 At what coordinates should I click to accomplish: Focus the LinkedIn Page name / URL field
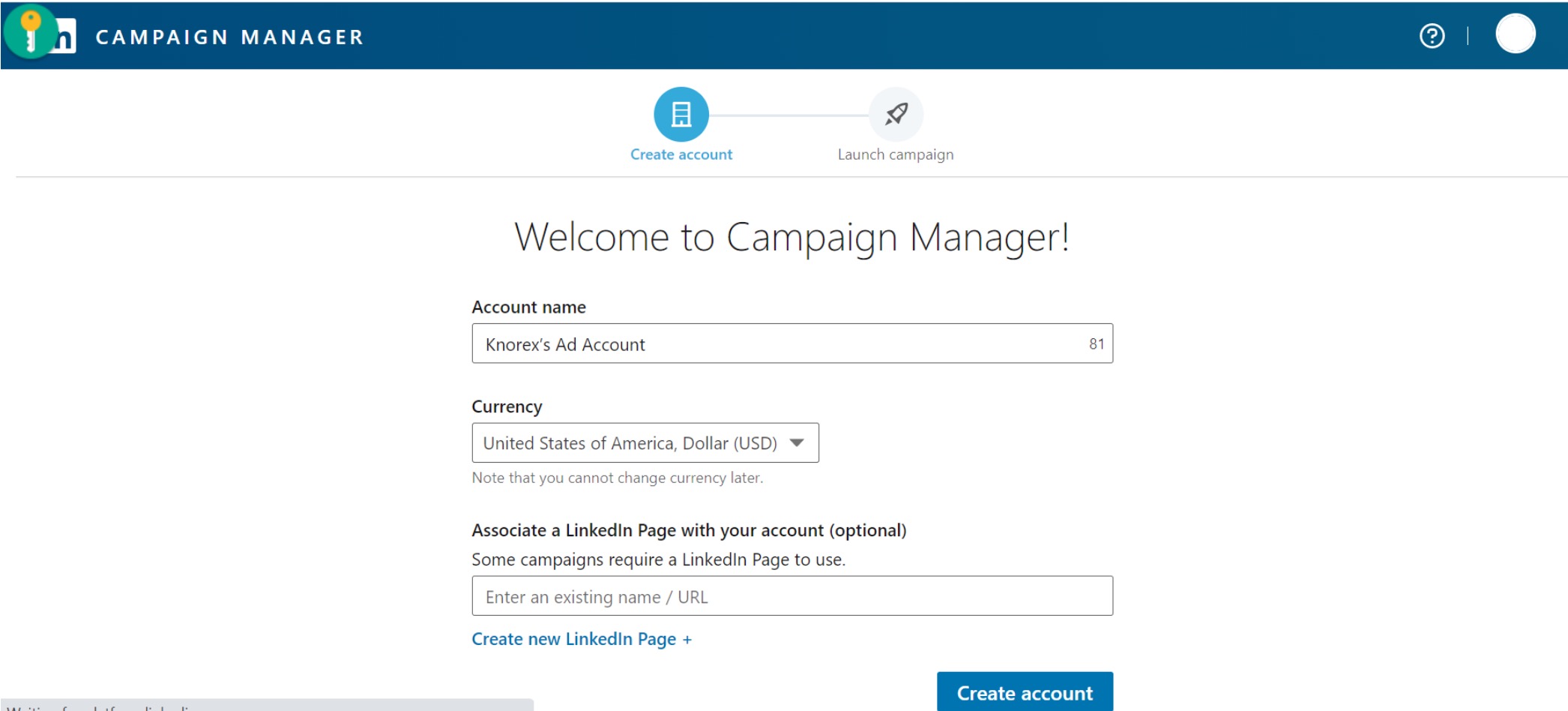click(x=791, y=596)
